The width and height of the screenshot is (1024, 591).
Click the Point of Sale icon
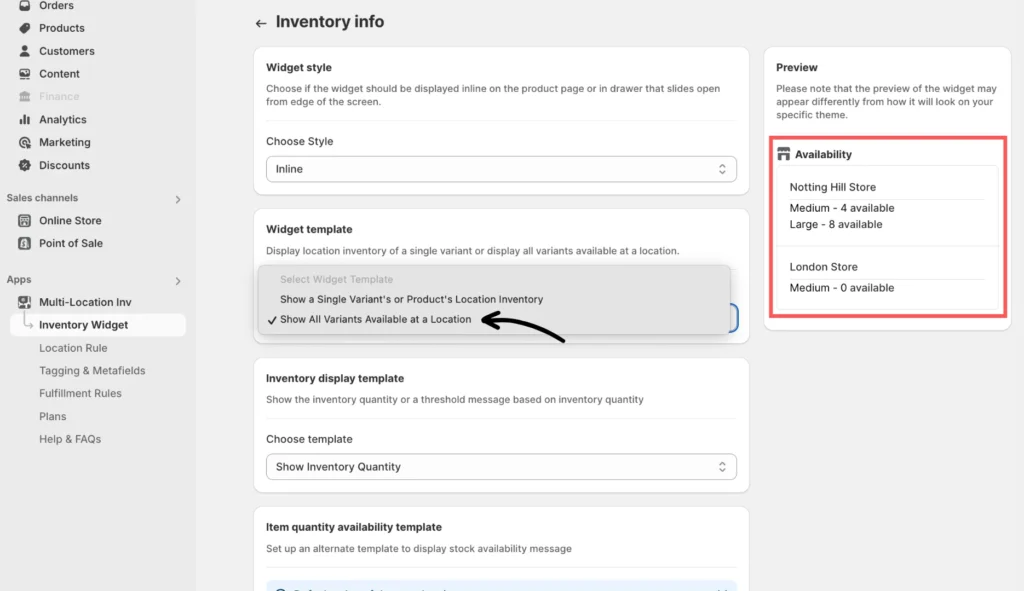click(x=25, y=244)
